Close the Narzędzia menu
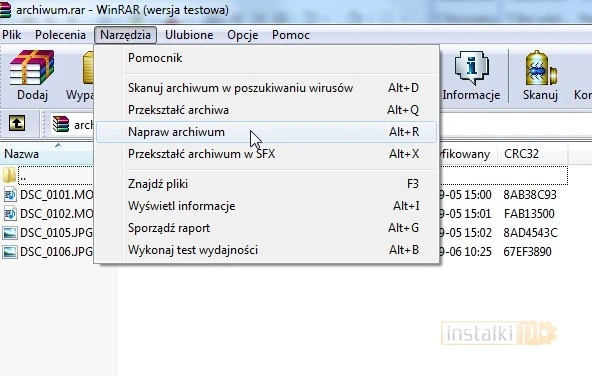The image size is (592, 376). point(125,35)
